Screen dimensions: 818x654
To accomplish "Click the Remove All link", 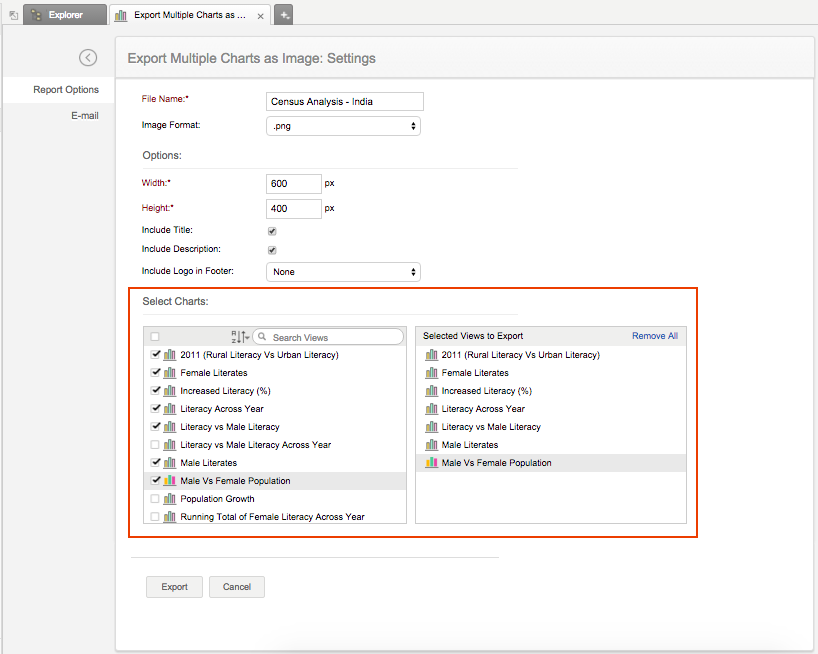I will tap(654, 336).
